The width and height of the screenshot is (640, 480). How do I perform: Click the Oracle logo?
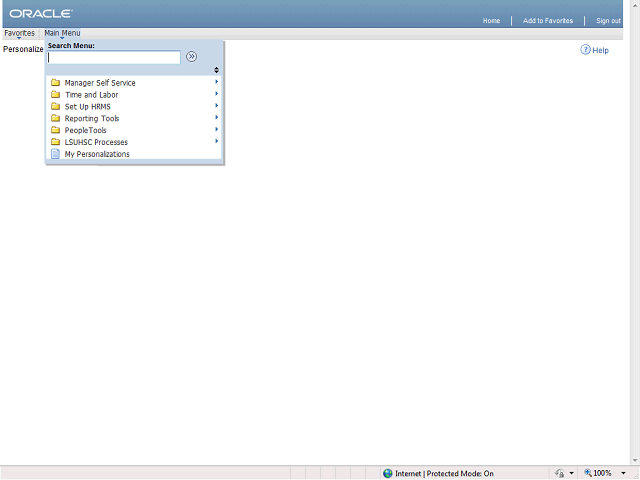click(x=41, y=13)
